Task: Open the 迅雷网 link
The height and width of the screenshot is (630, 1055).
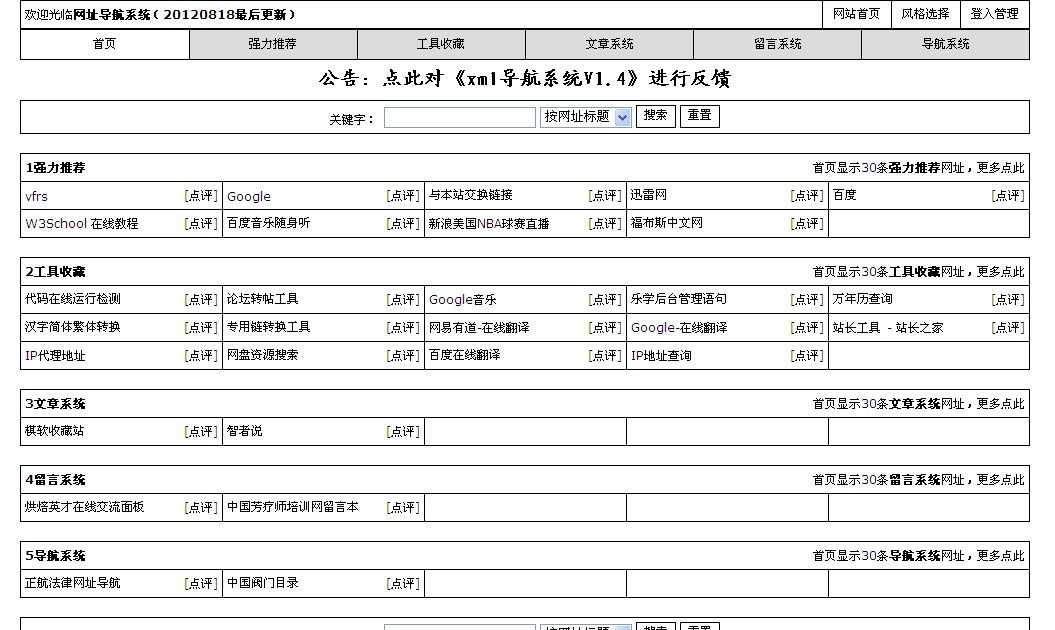Action: click(649, 195)
